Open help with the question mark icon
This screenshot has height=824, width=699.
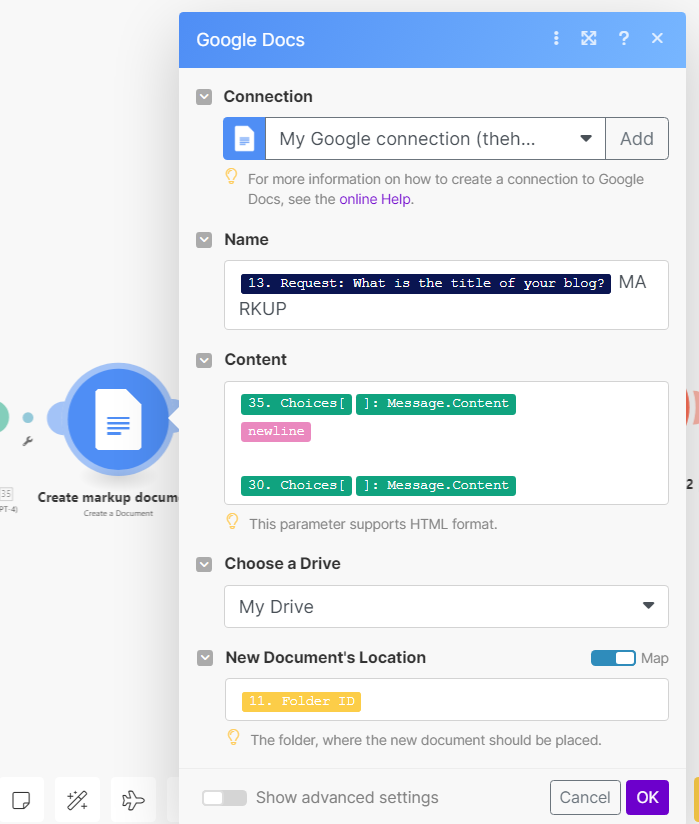624,38
